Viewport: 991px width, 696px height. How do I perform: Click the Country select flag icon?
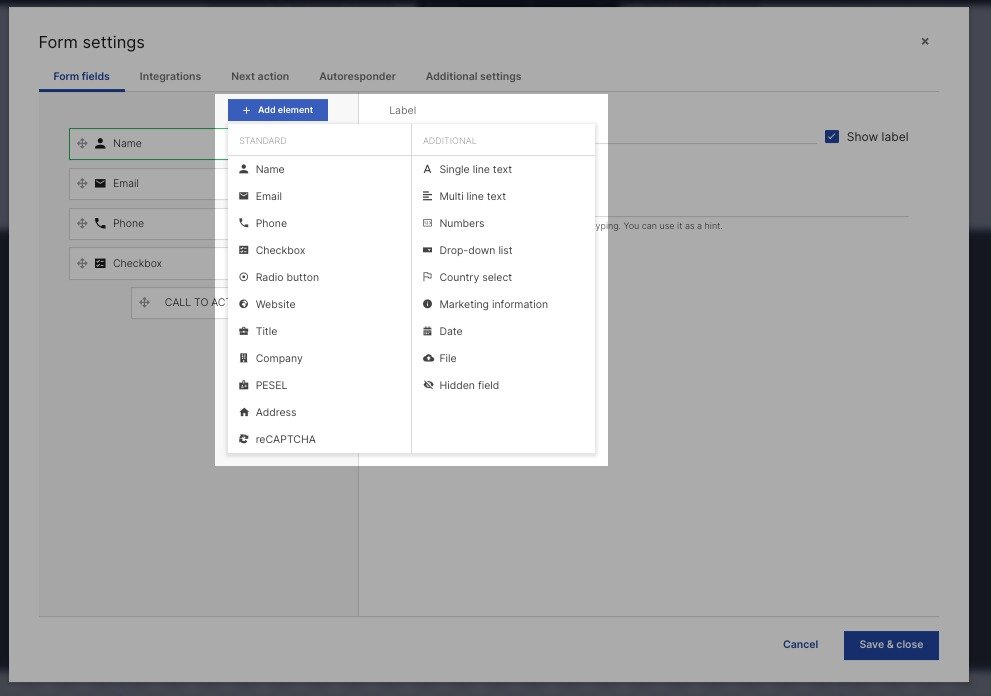[428, 277]
